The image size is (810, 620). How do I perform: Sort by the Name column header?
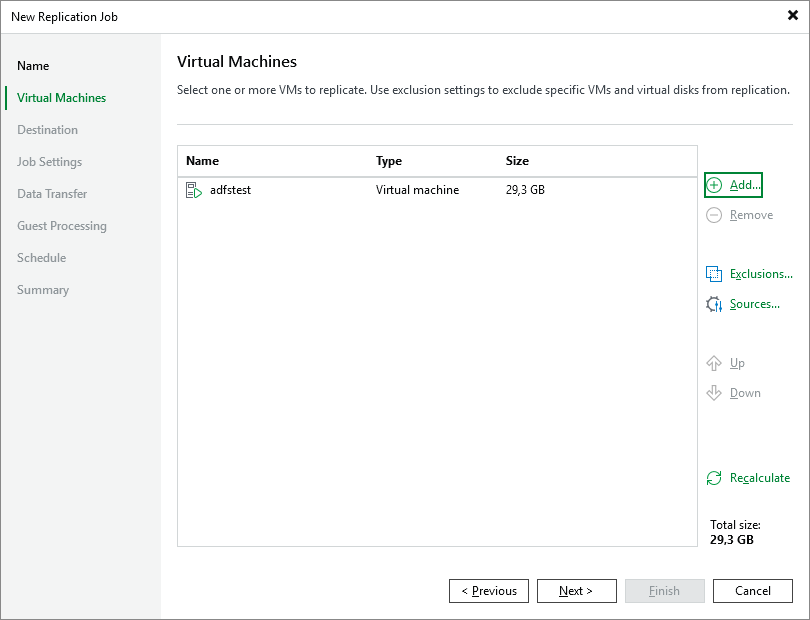202,161
